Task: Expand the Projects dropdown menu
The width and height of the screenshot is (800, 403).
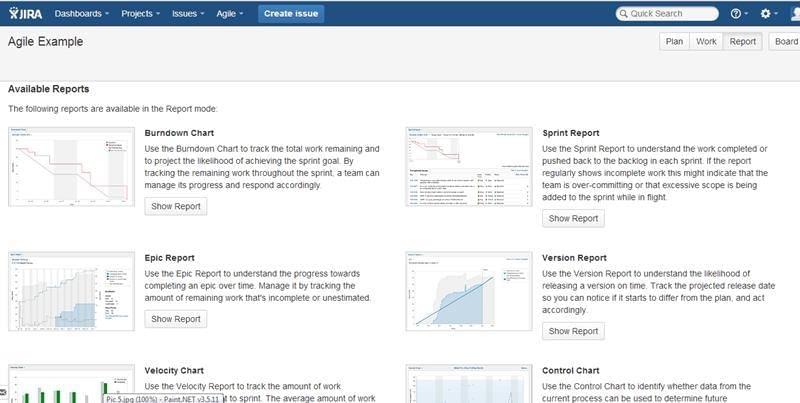Action: (140, 14)
